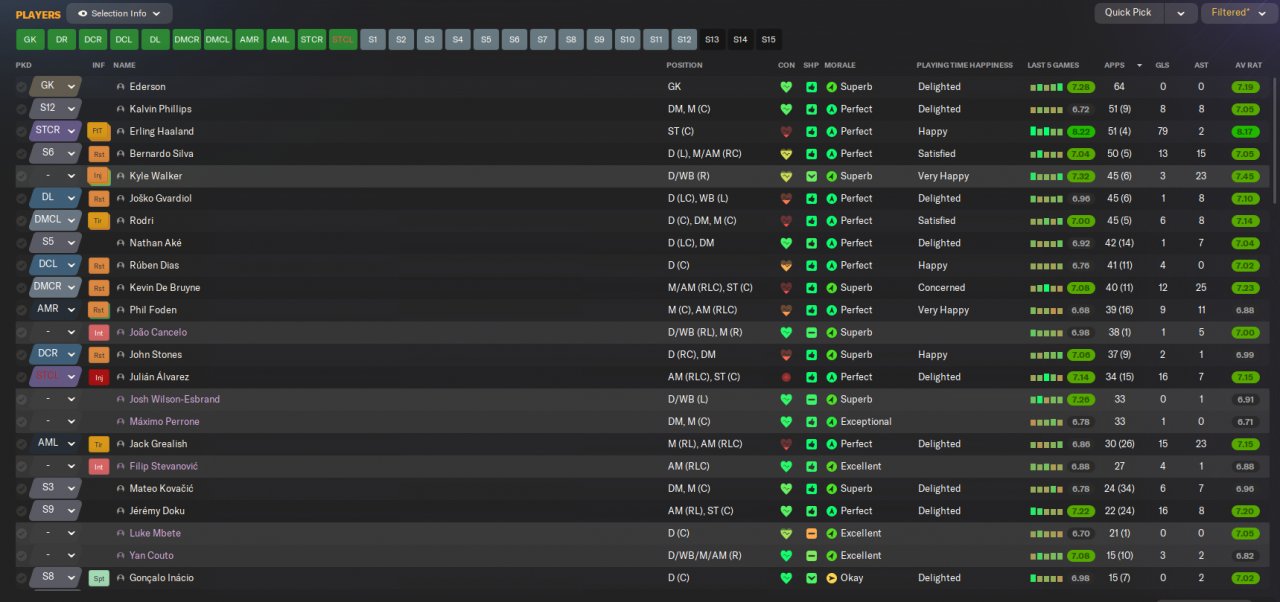Open Julián Álvarez's STCL position dropdown
The height and width of the screenshot is (602, 1280).
coord(71,377)
